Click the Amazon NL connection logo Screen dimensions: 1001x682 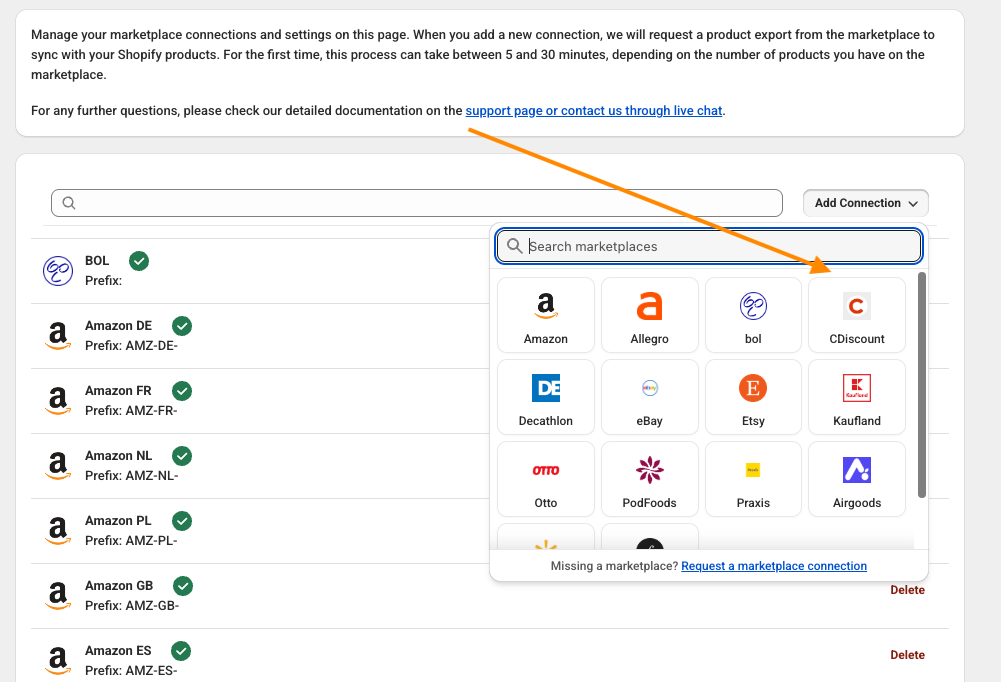[x=58, y=466]
